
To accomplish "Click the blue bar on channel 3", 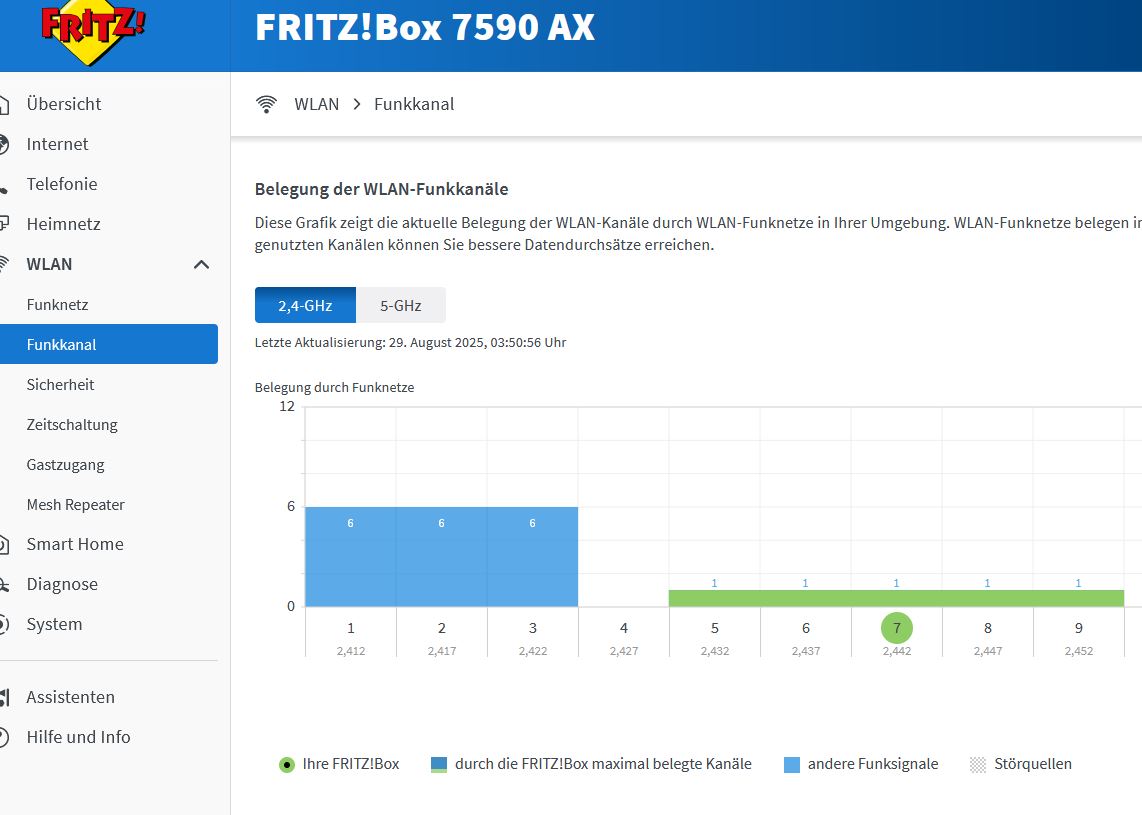I will click(x=532, y=556).
